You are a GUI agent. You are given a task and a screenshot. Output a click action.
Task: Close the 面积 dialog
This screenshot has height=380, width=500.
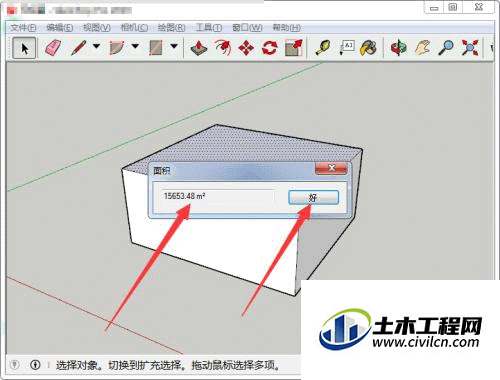pos(331,168)
